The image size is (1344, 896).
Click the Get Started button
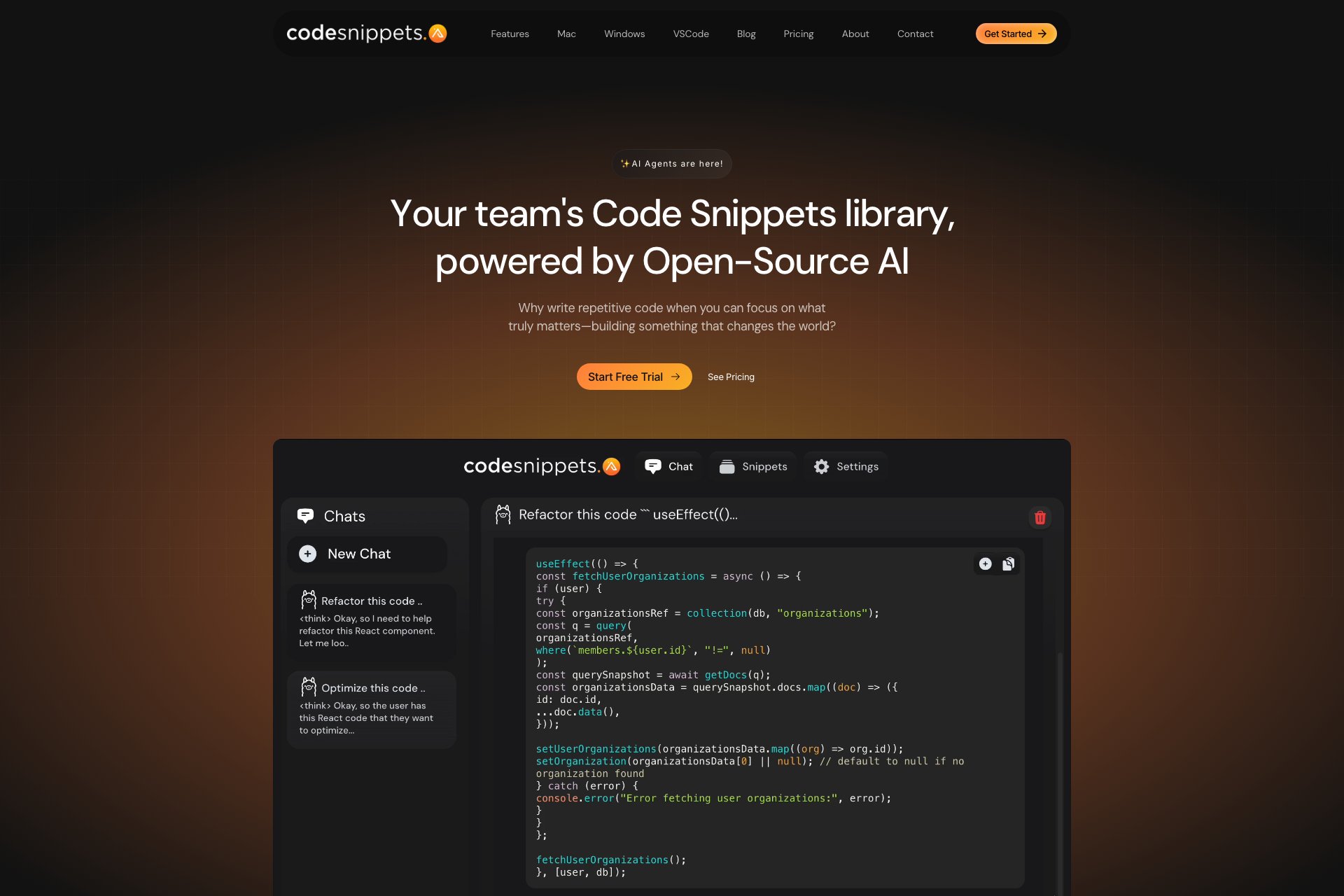[x=1016, y=33]
